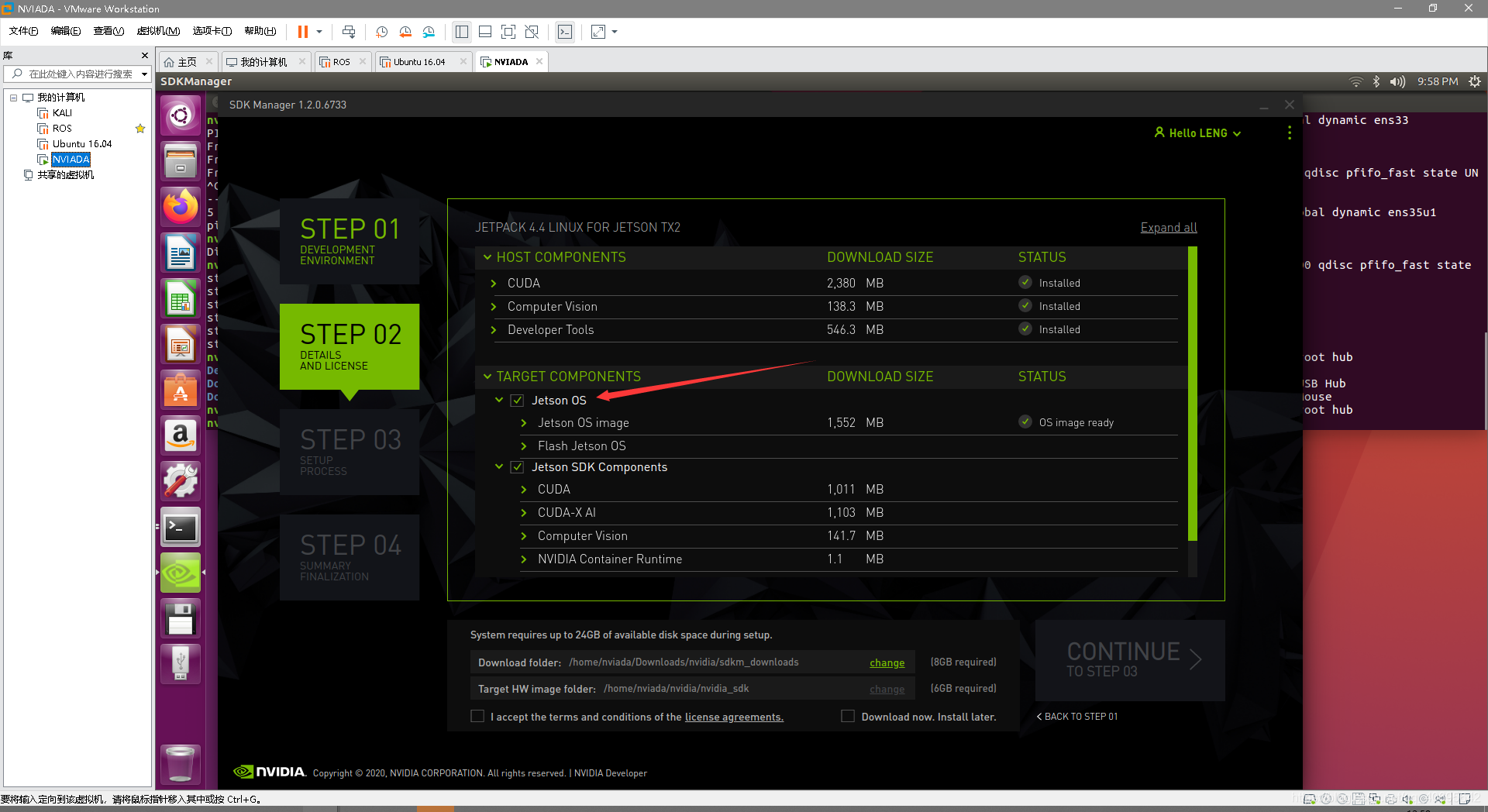Open the Files manager in the launcher

181,161
